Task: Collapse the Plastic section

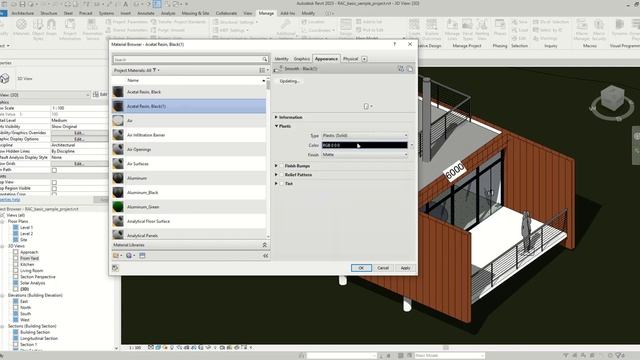Action: click(x=276, y=126)
